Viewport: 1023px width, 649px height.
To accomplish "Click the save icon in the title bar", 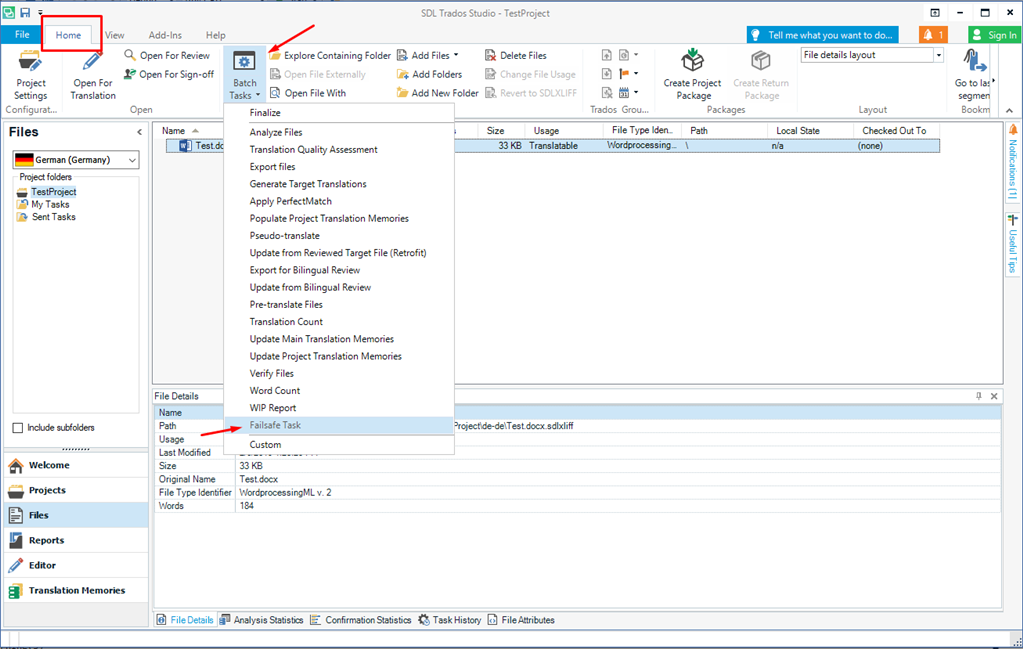I will (x=25, y=12).
